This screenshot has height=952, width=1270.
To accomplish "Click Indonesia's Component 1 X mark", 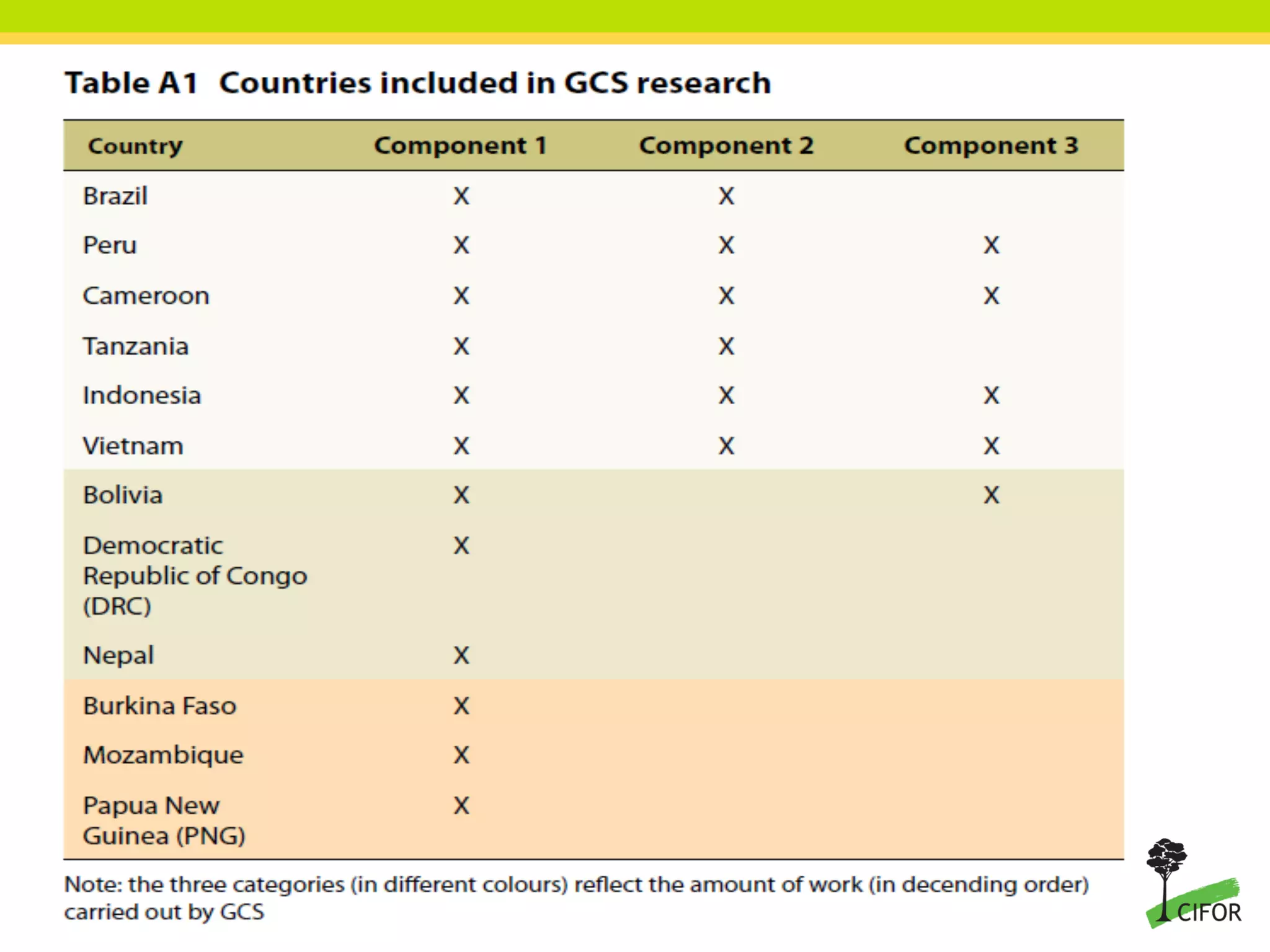I will pyautogui.click(x=461, y=395).
